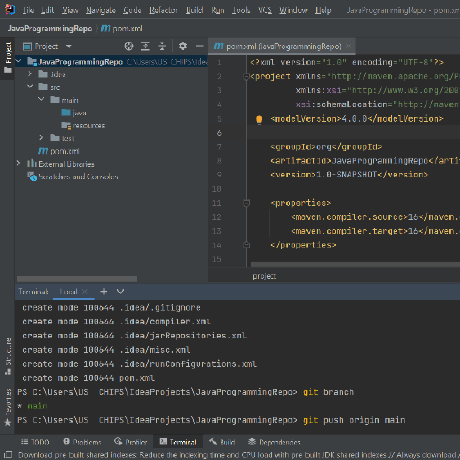Open the Build tool window
The width and height of the screenshot is (460, 460).
tap(222, 442)
